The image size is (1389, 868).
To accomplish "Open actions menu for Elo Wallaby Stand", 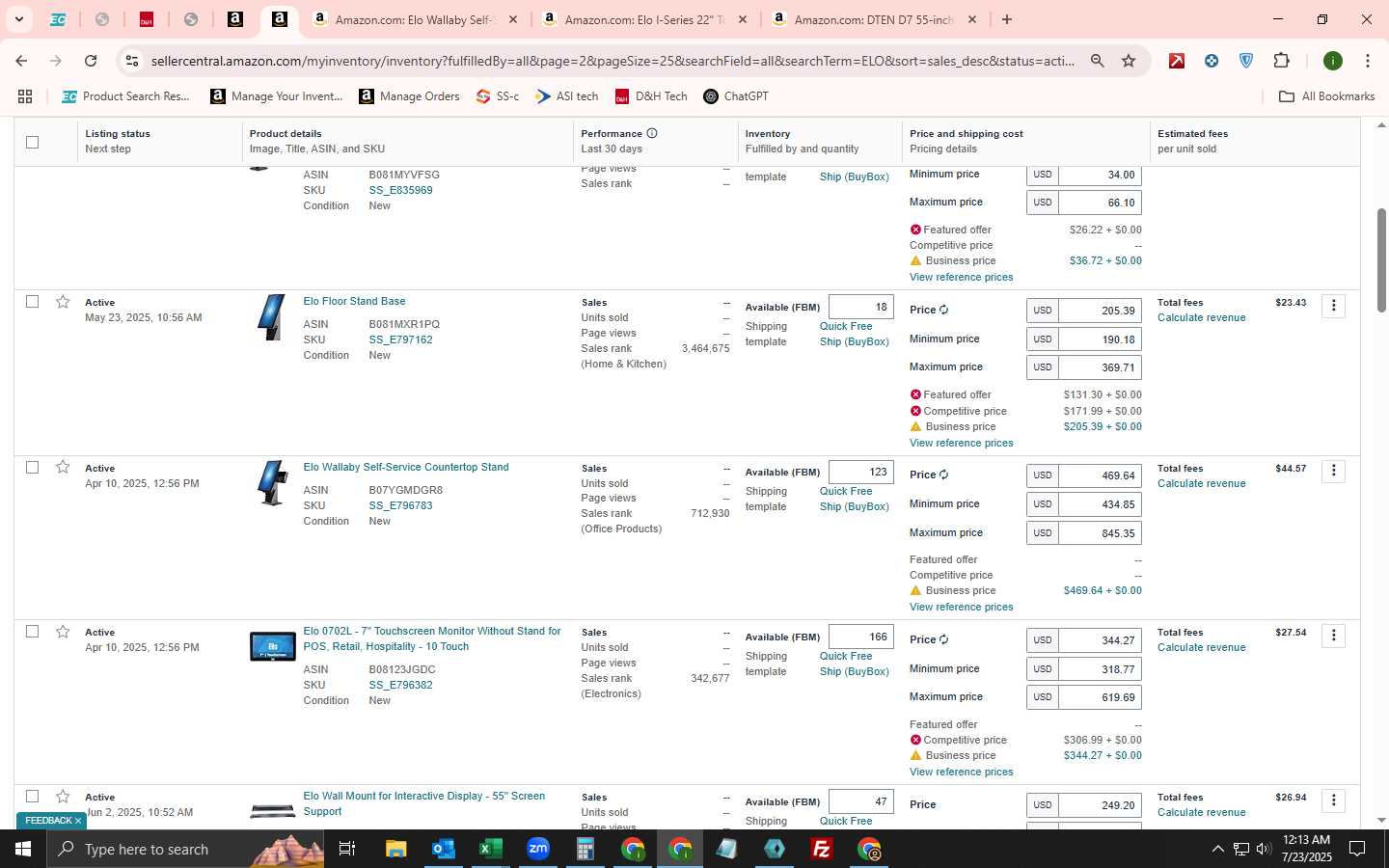I will pyautogui.click(x=1333, y=471).
